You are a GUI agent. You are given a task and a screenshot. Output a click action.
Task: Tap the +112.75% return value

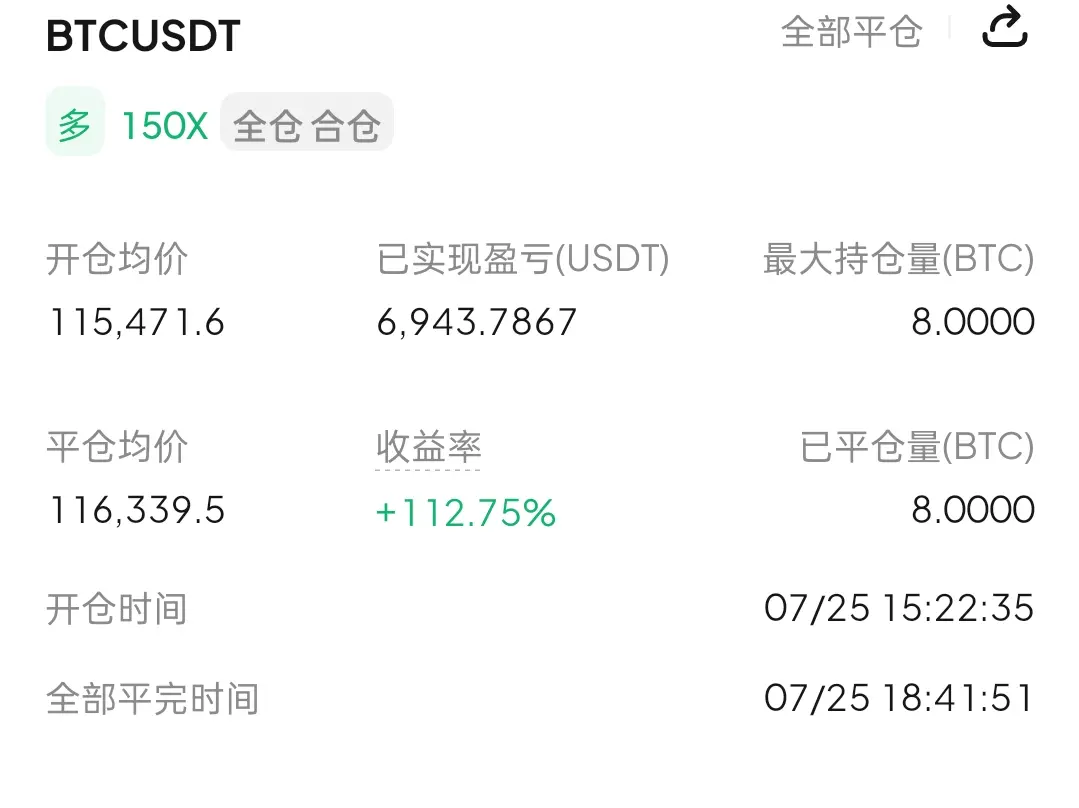pyautogui.click(x=466, y=513)
